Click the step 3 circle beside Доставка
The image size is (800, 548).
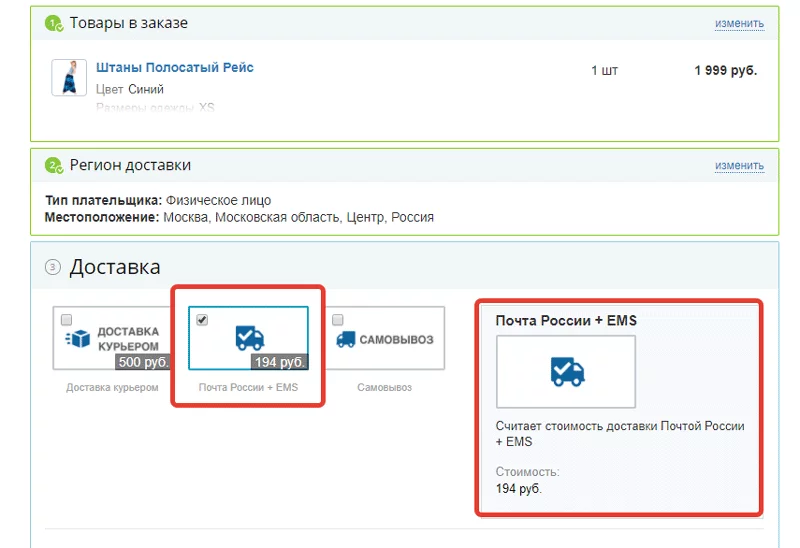tap(53, 267)
